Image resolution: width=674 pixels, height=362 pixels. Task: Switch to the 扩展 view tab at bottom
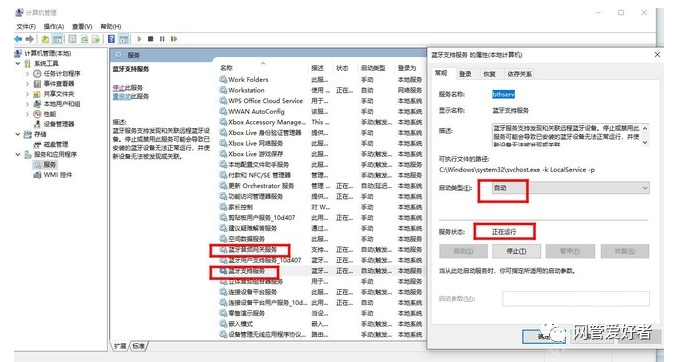(120, 346)
